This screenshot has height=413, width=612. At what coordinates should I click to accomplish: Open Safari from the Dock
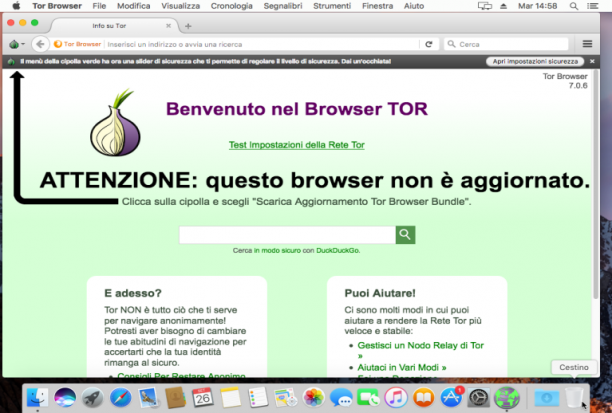(120, 398)
